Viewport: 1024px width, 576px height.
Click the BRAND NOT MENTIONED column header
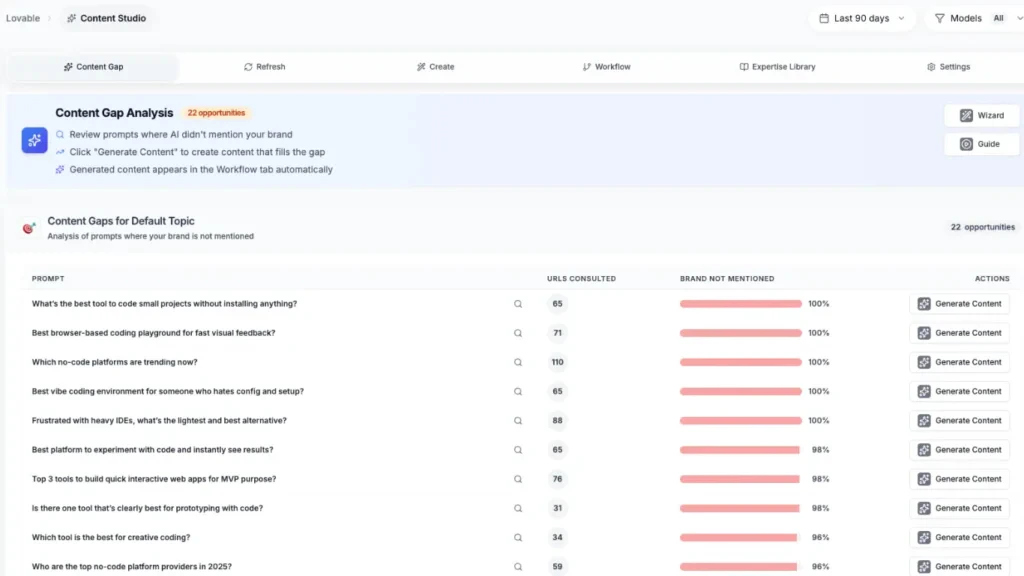pos(727,279)
